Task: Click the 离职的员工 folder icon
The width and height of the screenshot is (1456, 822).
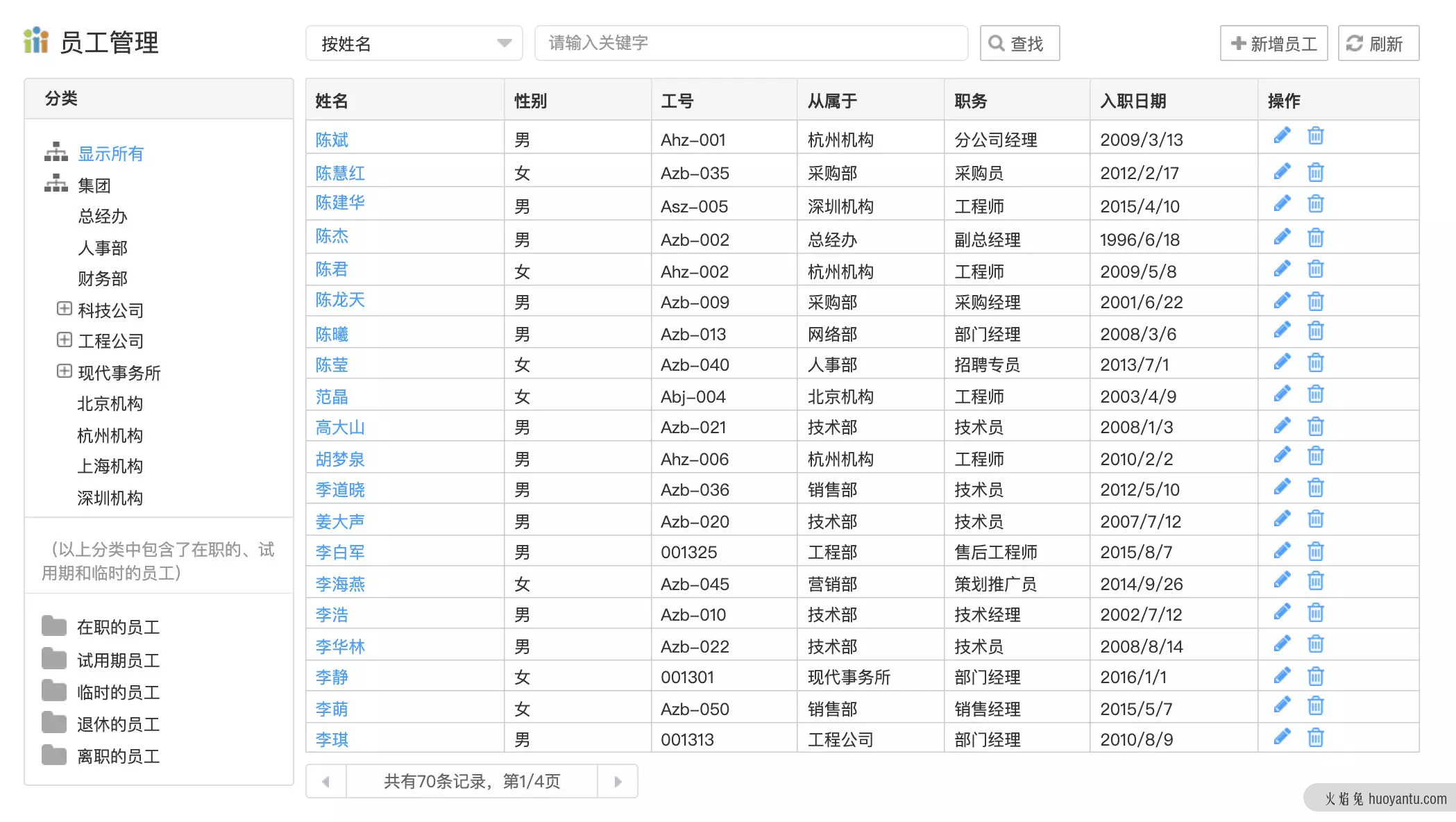Action: [x=54, y=755]
